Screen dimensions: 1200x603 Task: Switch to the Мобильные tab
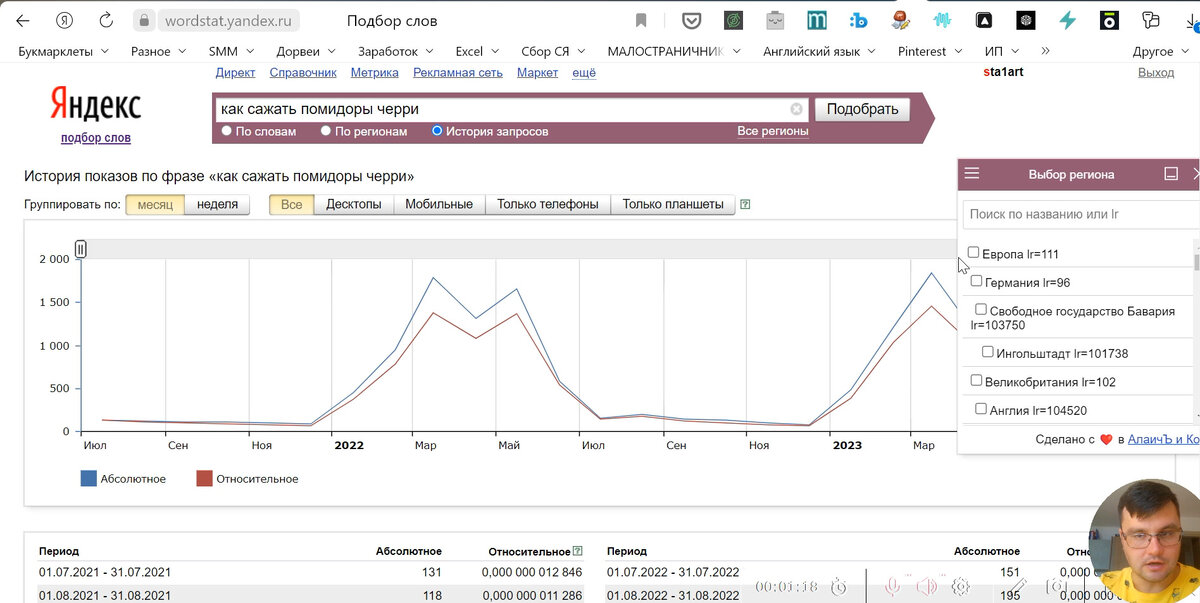click(x=439, y=204)
